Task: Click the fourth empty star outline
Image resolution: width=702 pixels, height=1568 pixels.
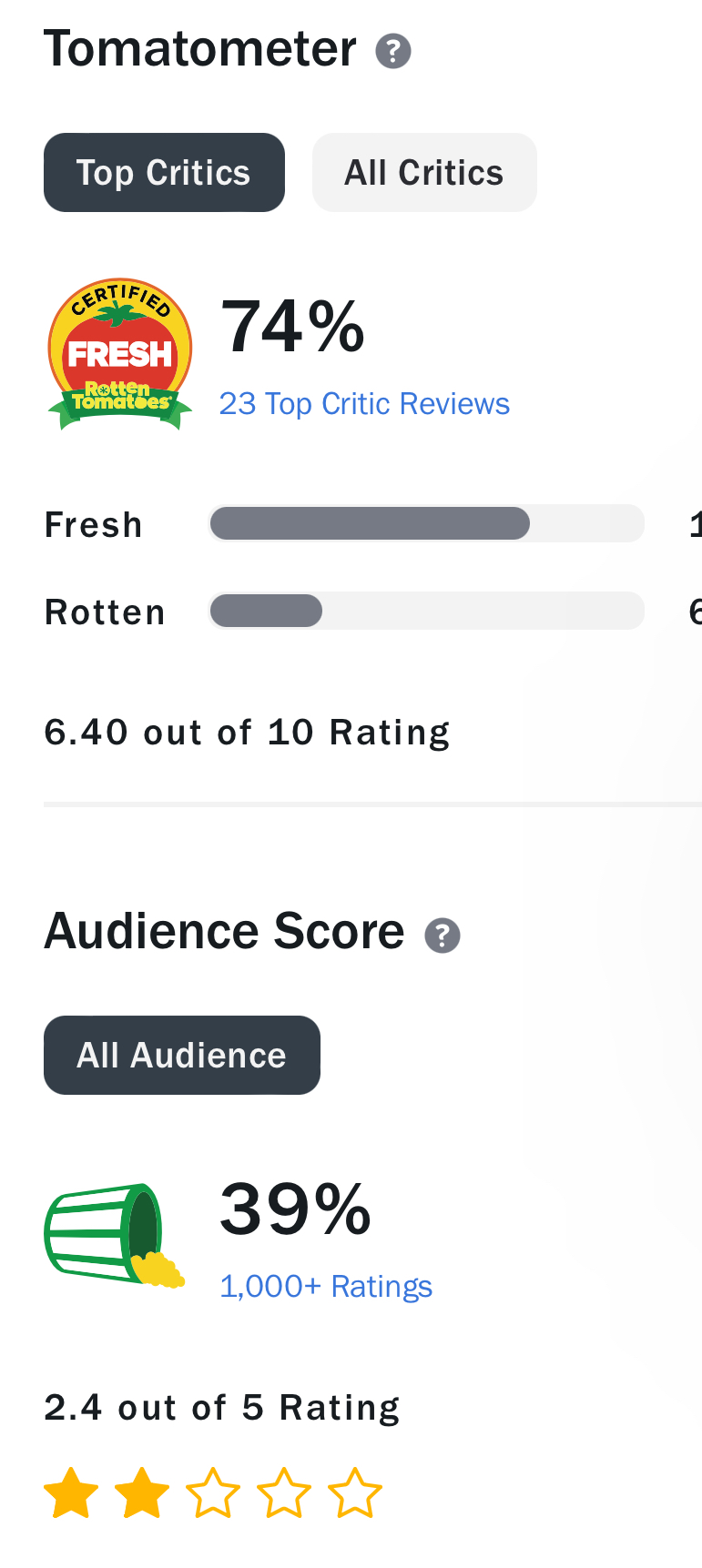Action: tap(284, 1493)
